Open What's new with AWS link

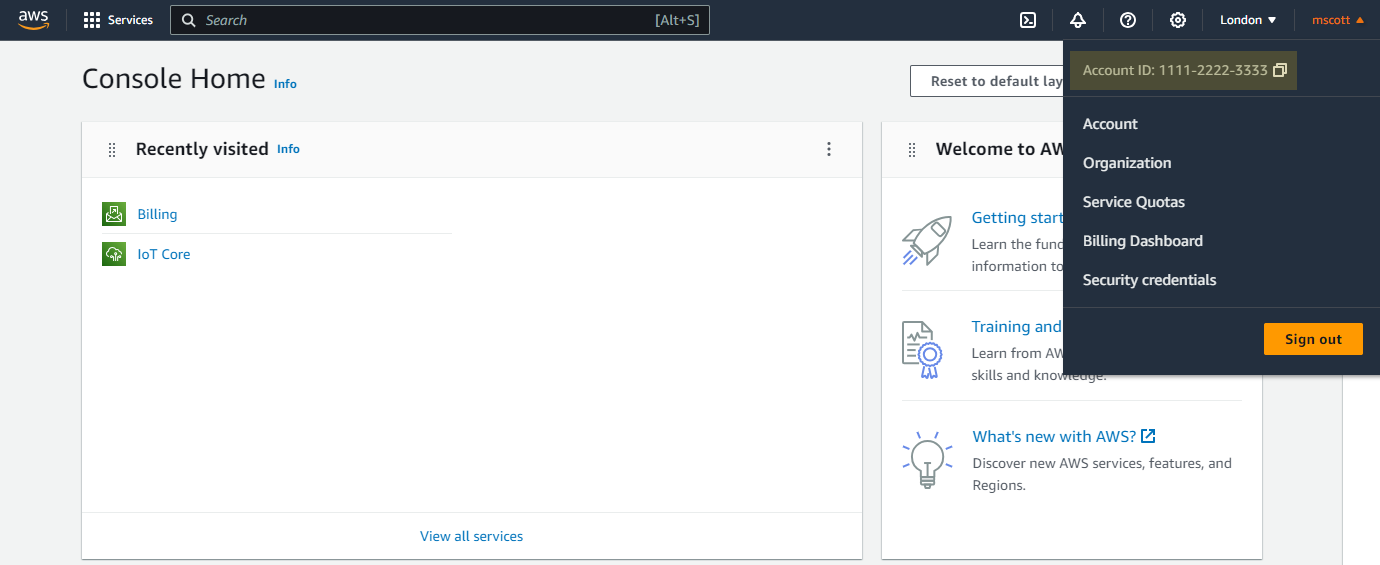[x=1054, y=436]
